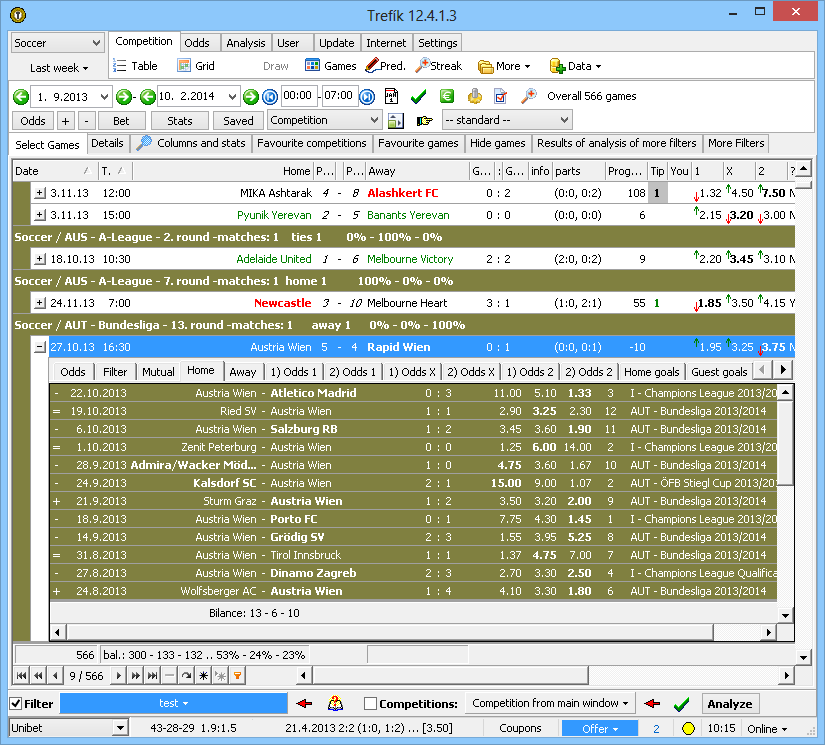Switch to Grid view
The image size is (825, 745).
(196, 66)
